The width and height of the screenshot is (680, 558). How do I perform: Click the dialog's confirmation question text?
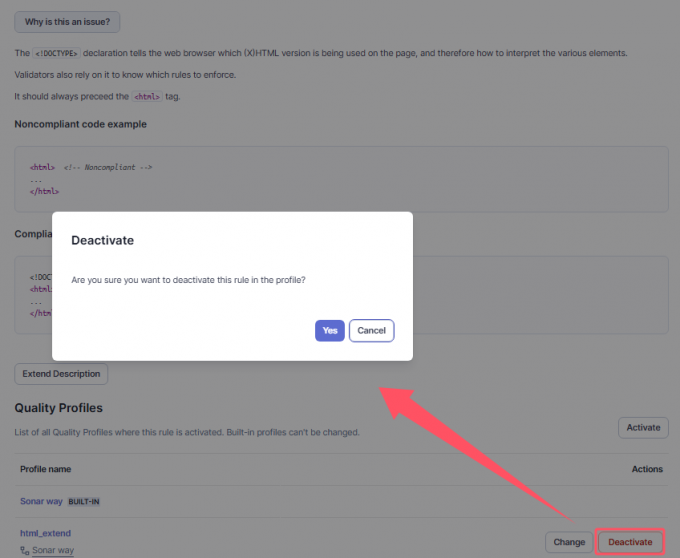(188, 280)
